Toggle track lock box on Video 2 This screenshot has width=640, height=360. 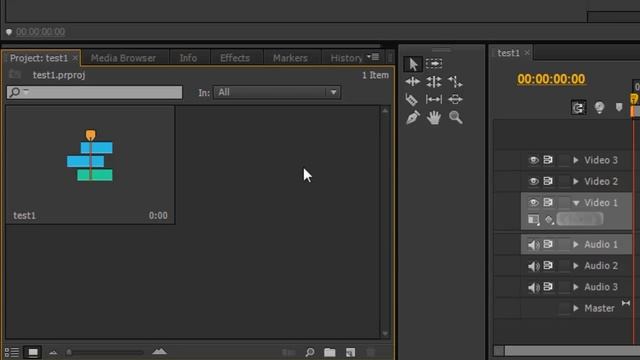564,181
